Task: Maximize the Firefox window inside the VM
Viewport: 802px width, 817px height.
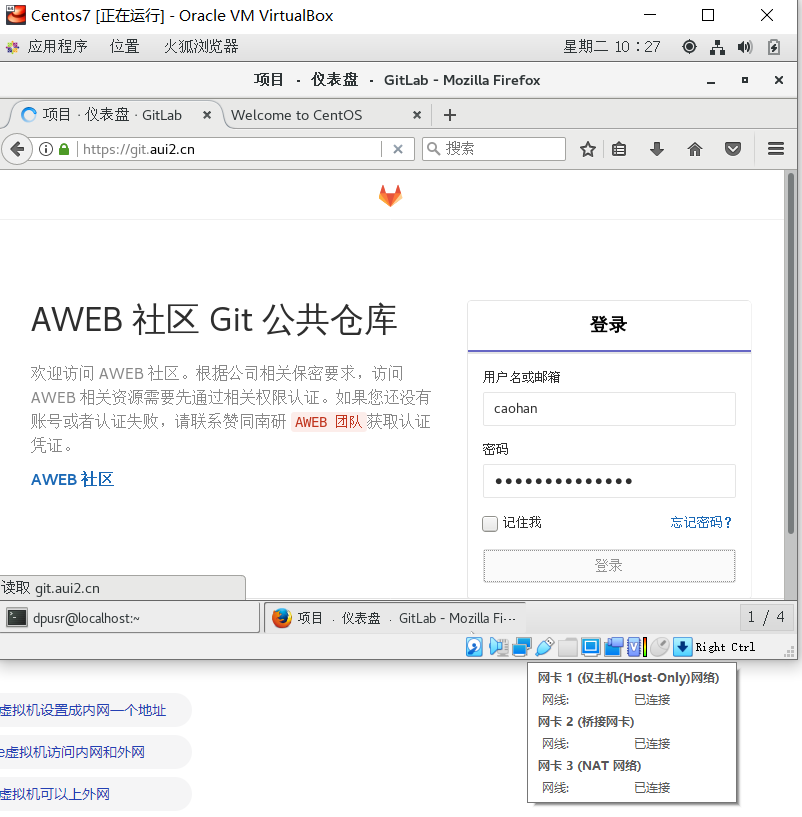Action: point(745,80)
